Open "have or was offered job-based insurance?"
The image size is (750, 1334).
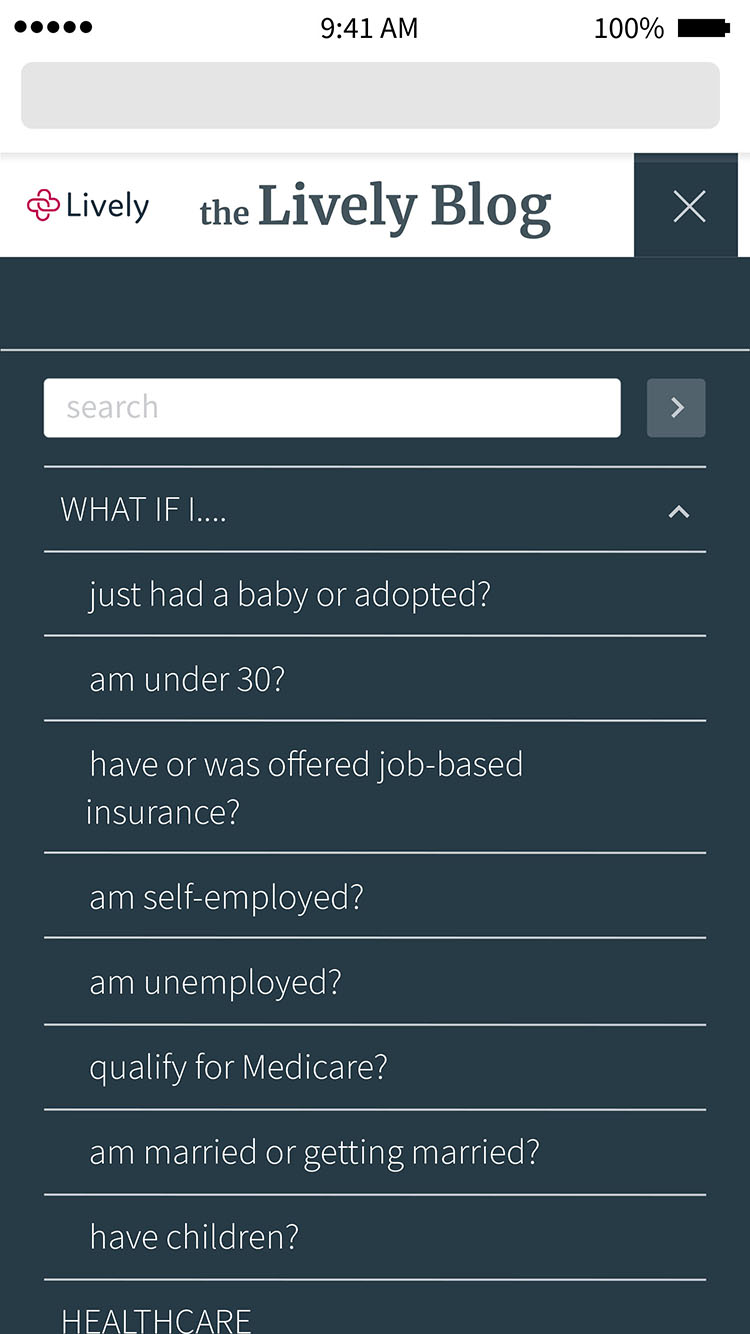tap(305, 788)
